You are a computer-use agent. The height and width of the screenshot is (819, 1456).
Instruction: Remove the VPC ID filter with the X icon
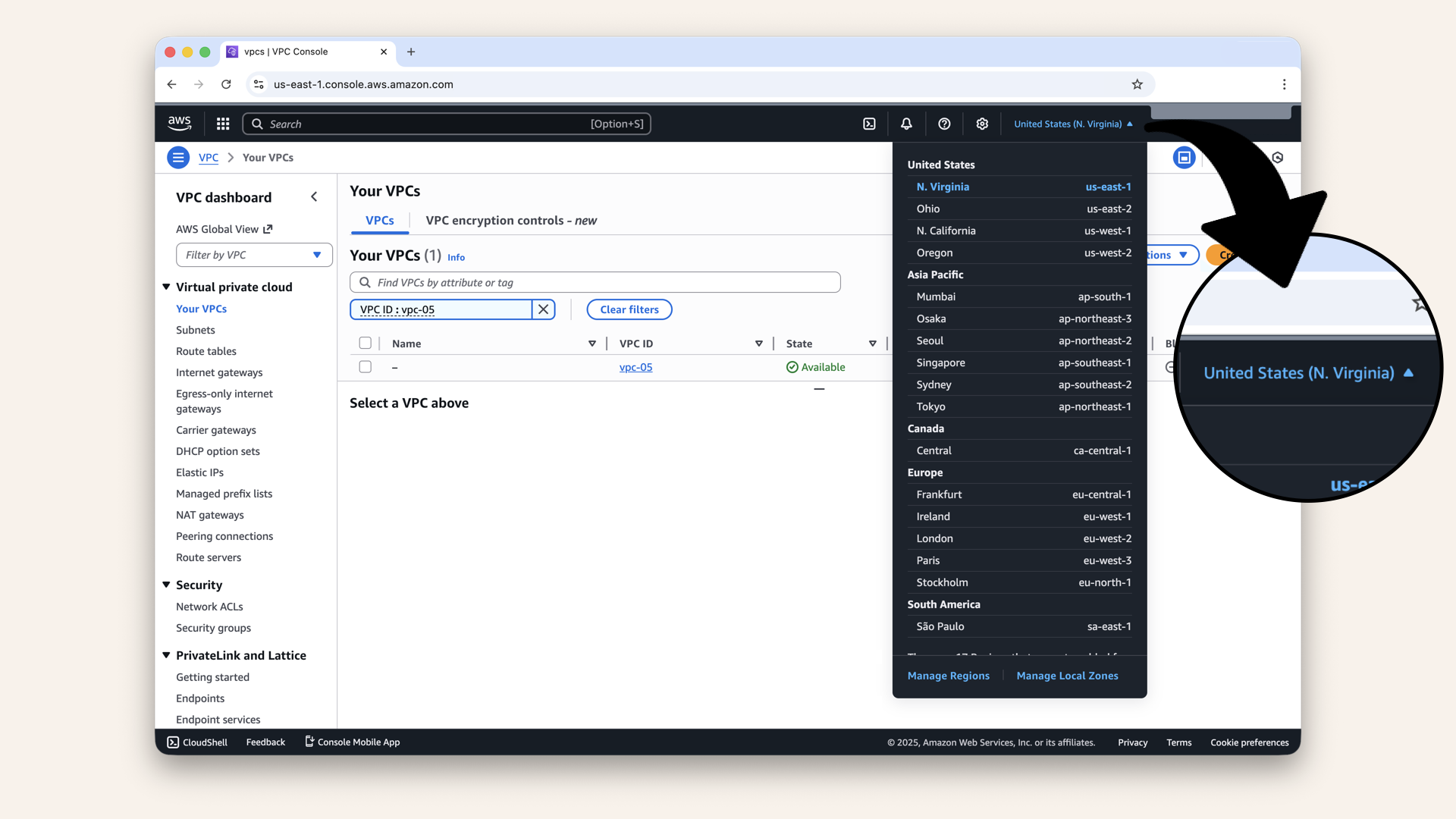pyautogui.click(x=543, y=309)
